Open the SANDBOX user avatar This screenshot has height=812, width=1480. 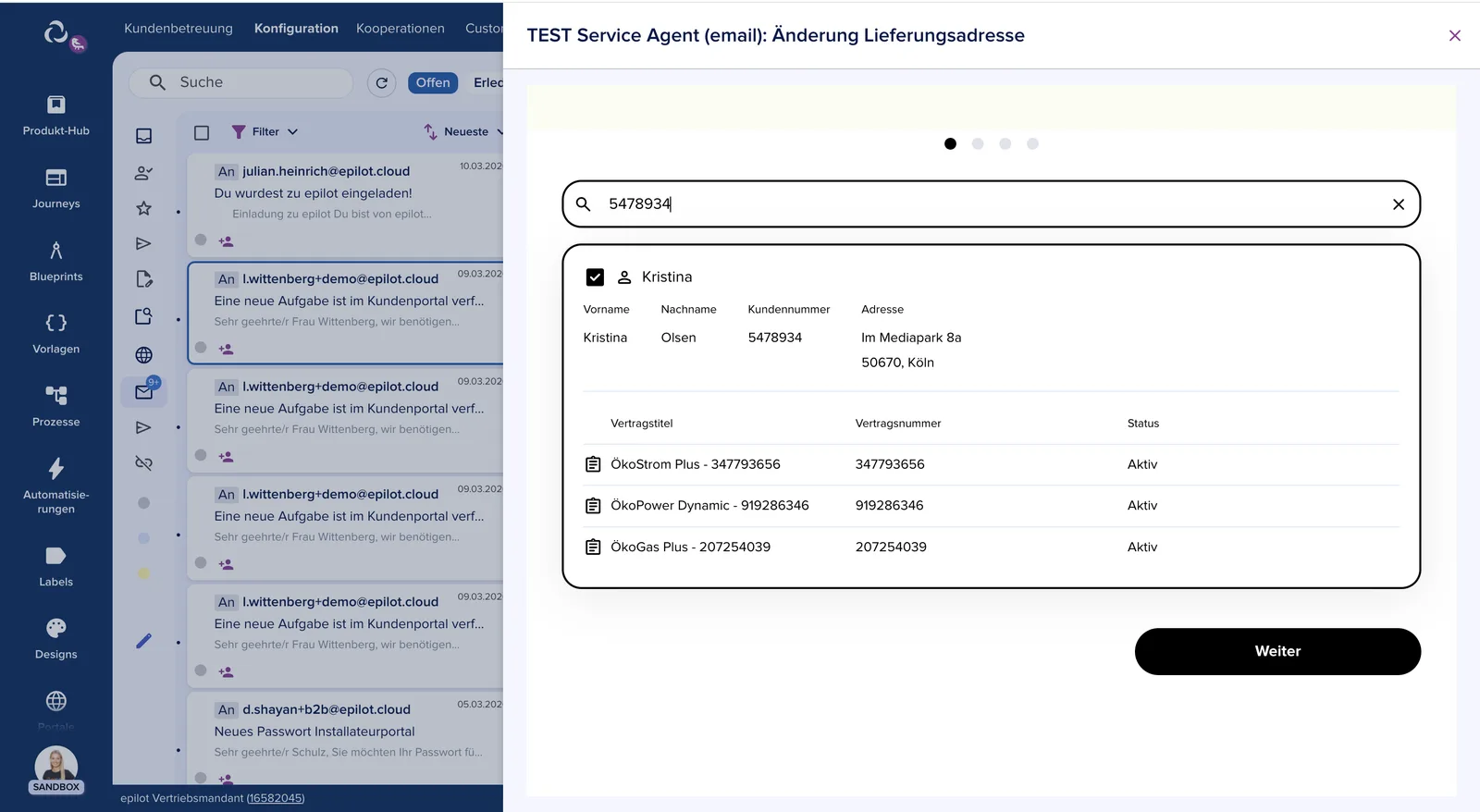[55, 770]
